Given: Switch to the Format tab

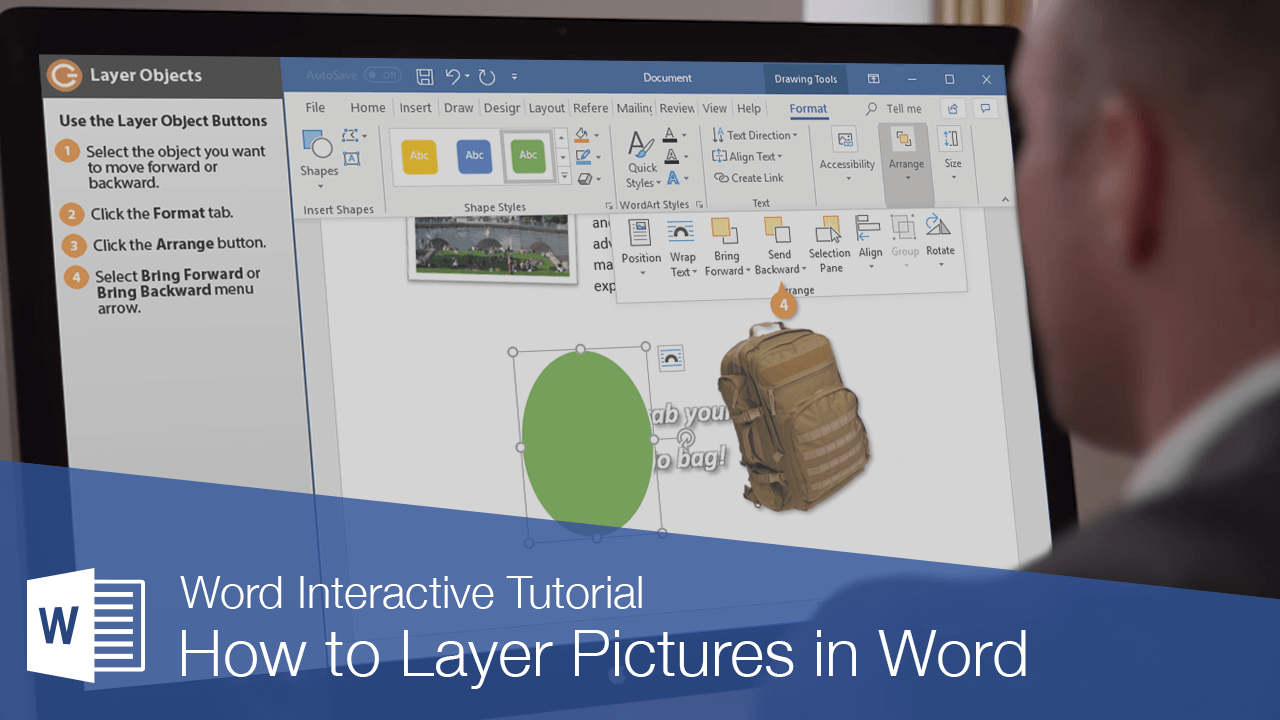Looking at the screenshot, I should 807,108.
